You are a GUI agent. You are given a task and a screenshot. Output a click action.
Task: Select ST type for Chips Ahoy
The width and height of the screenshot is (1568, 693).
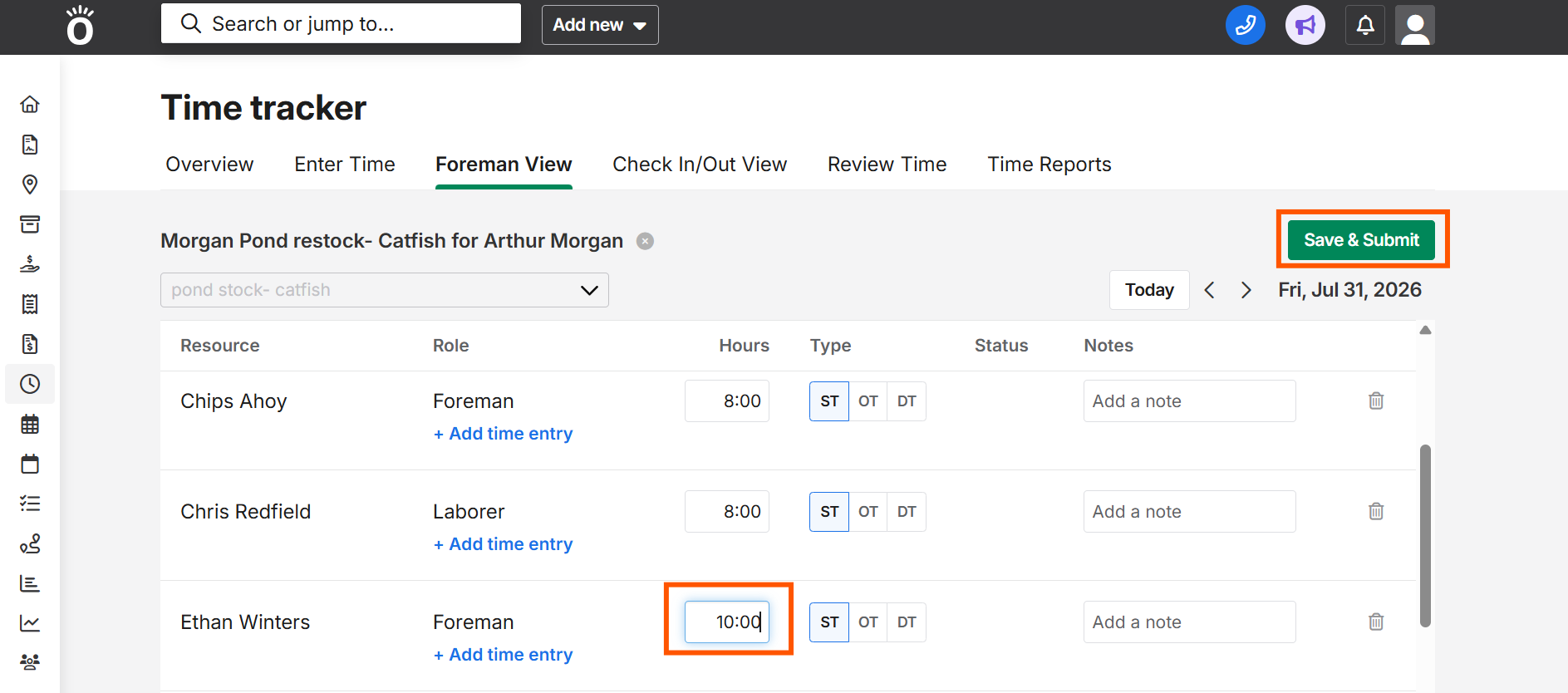(829, 401)
